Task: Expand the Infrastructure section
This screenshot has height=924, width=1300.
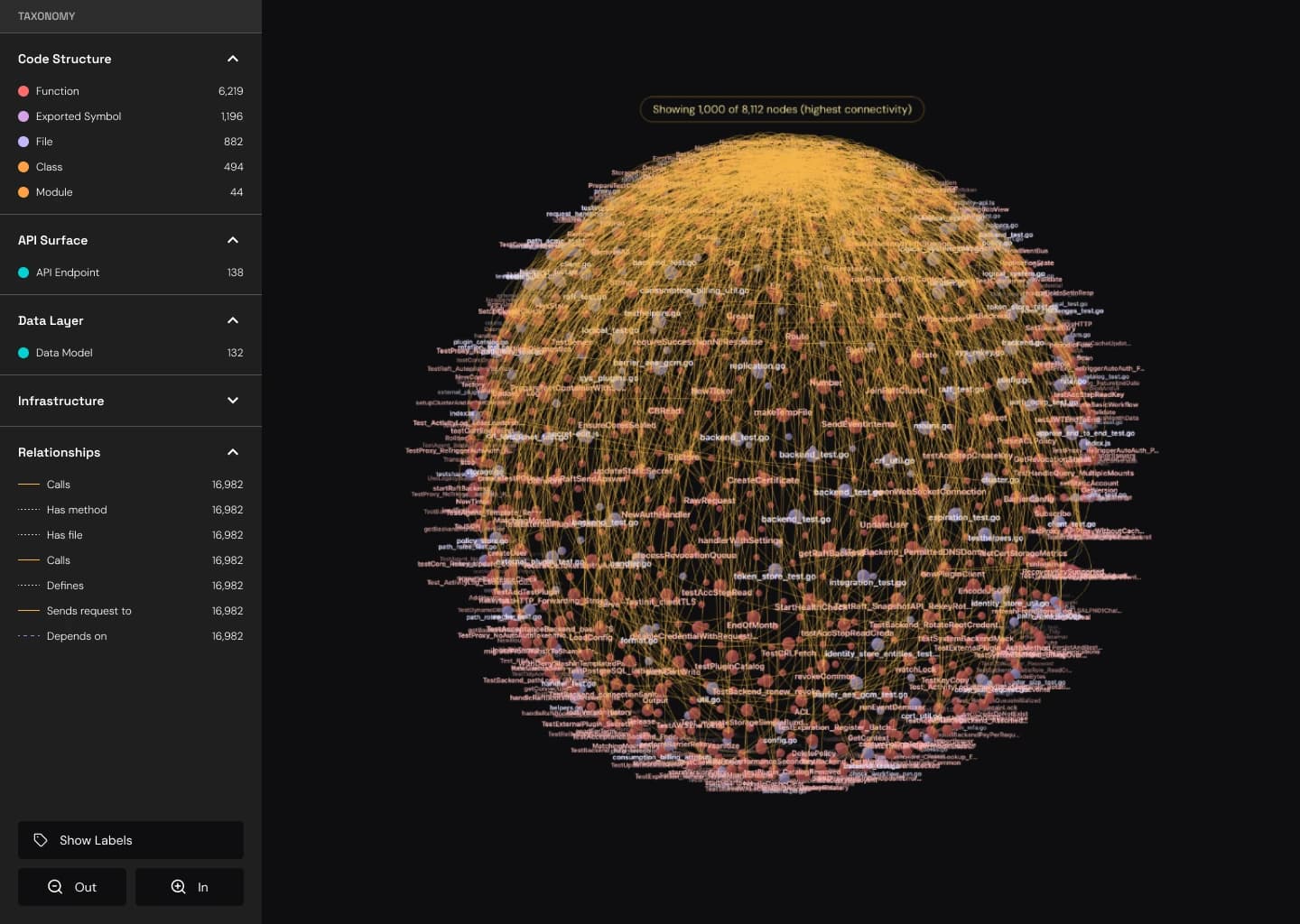Action: click(x=233, y=401)
